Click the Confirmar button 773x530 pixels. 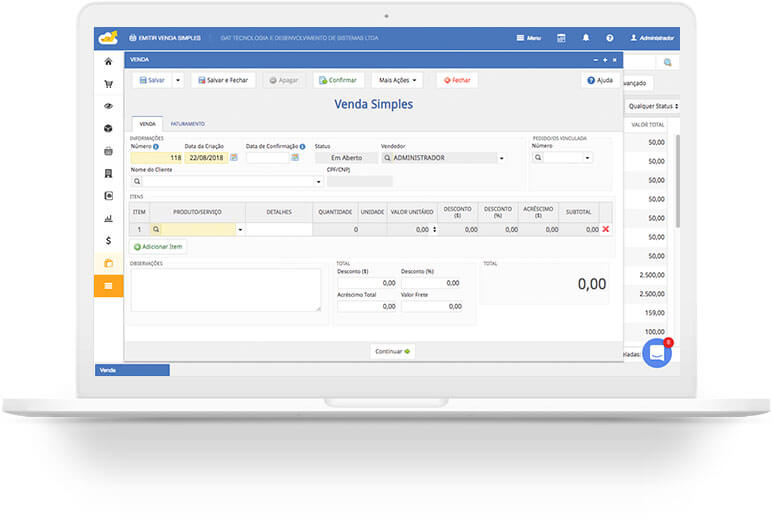[x=339, y=80]
